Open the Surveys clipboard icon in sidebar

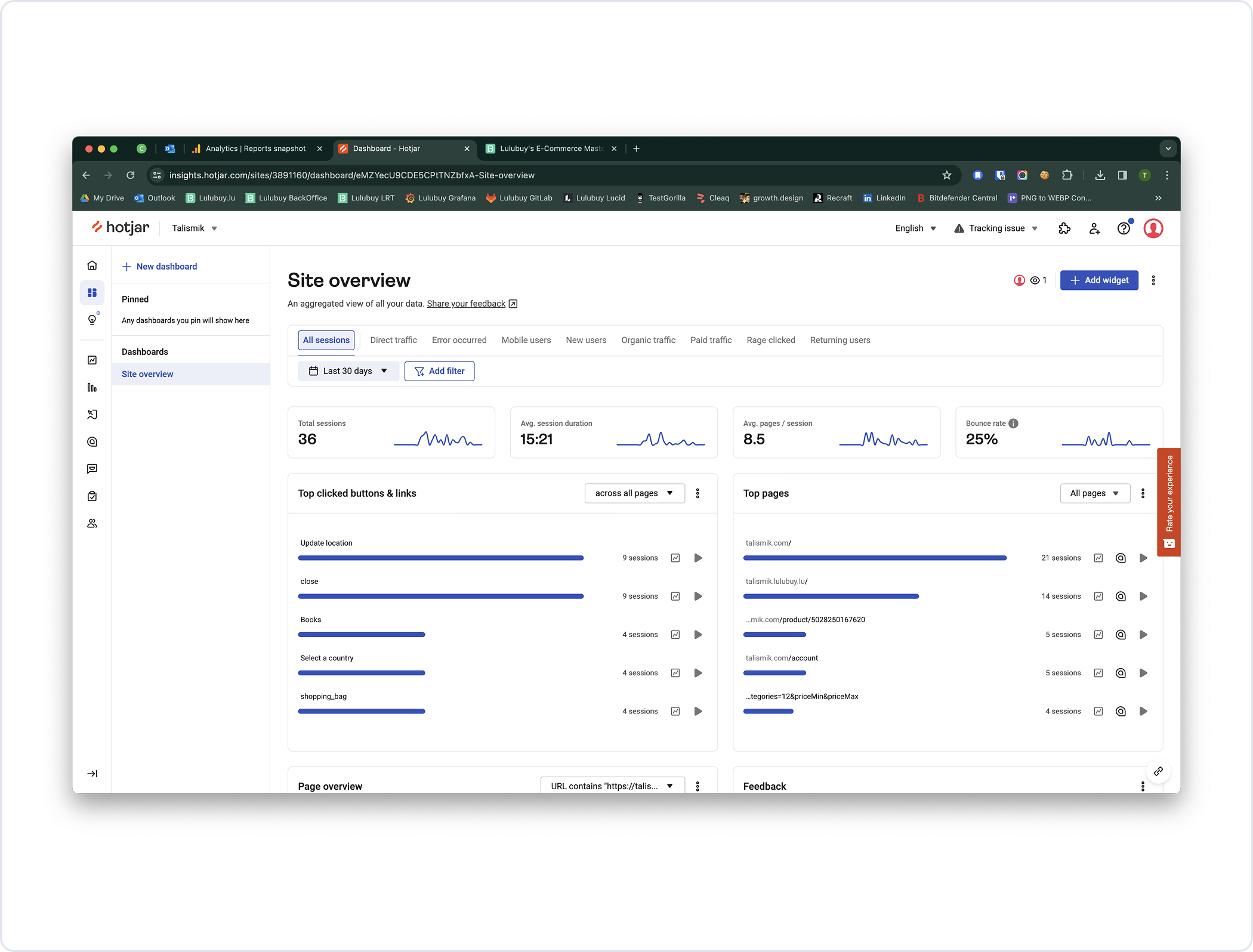point(92,496)
